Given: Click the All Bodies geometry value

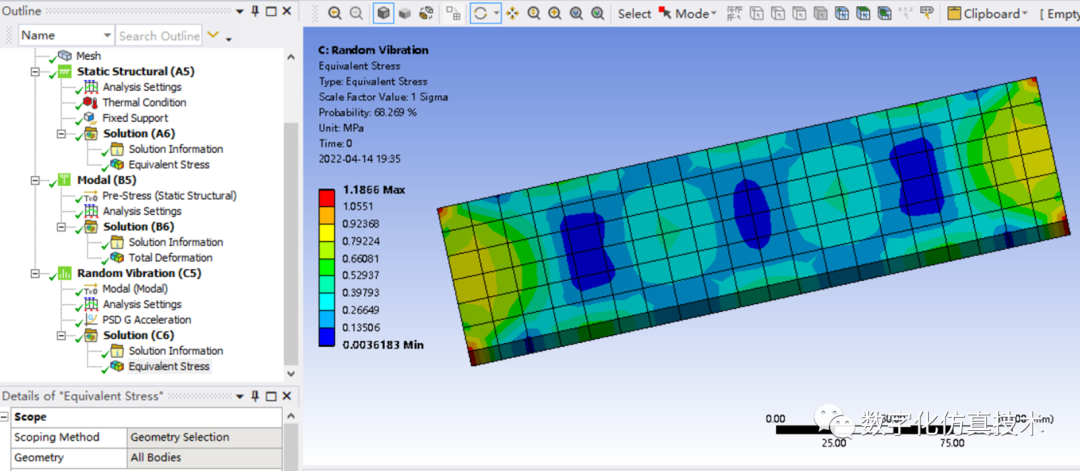Looking at the screenshot, I should click(205, 458).
